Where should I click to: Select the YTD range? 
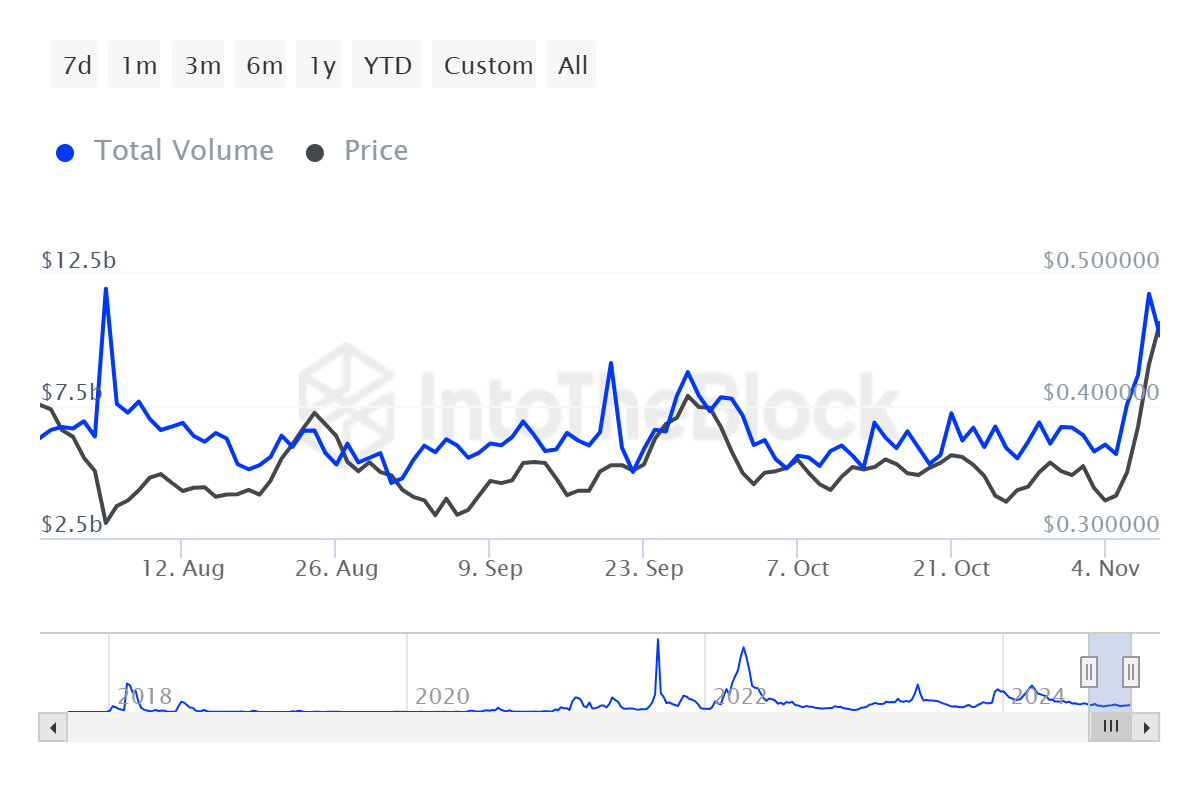pyautogui.click(x=388, y=65)
